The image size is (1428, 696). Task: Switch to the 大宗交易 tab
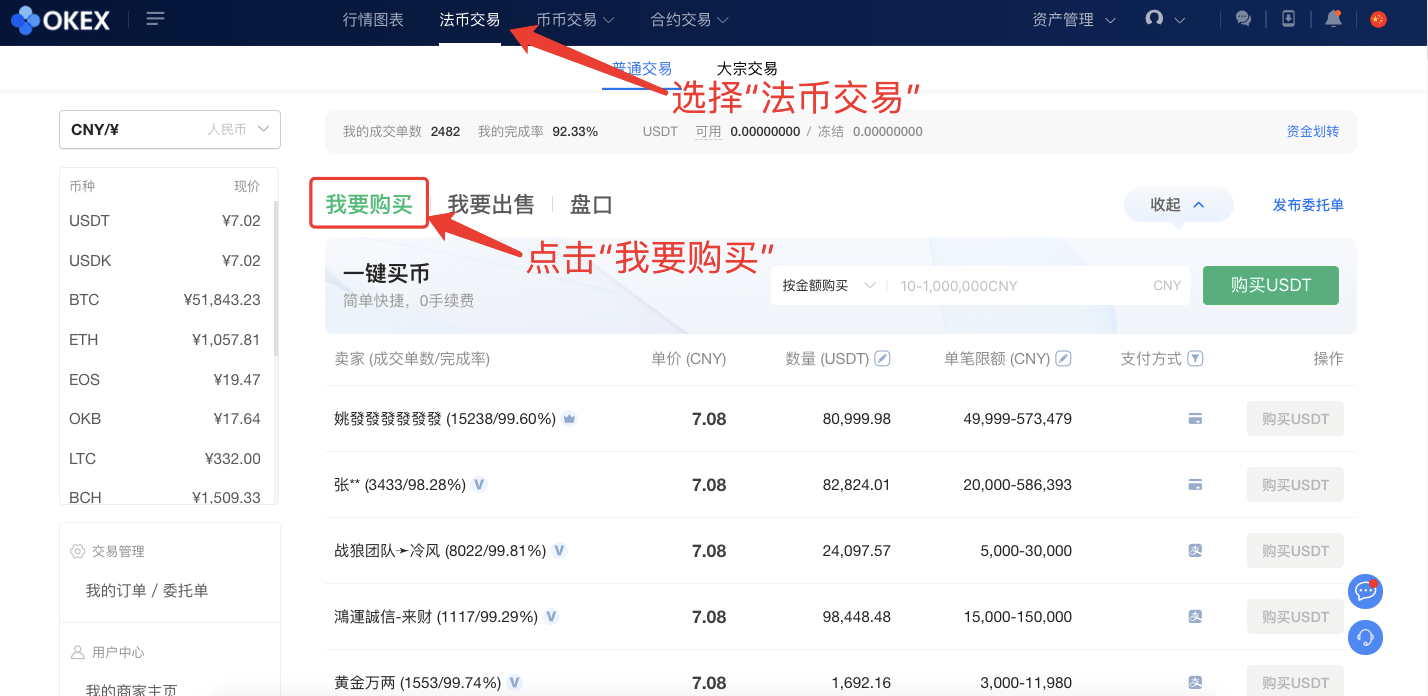747,69
